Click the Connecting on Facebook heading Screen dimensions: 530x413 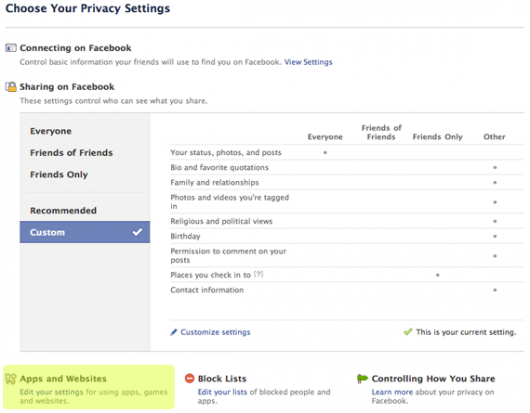75,48
